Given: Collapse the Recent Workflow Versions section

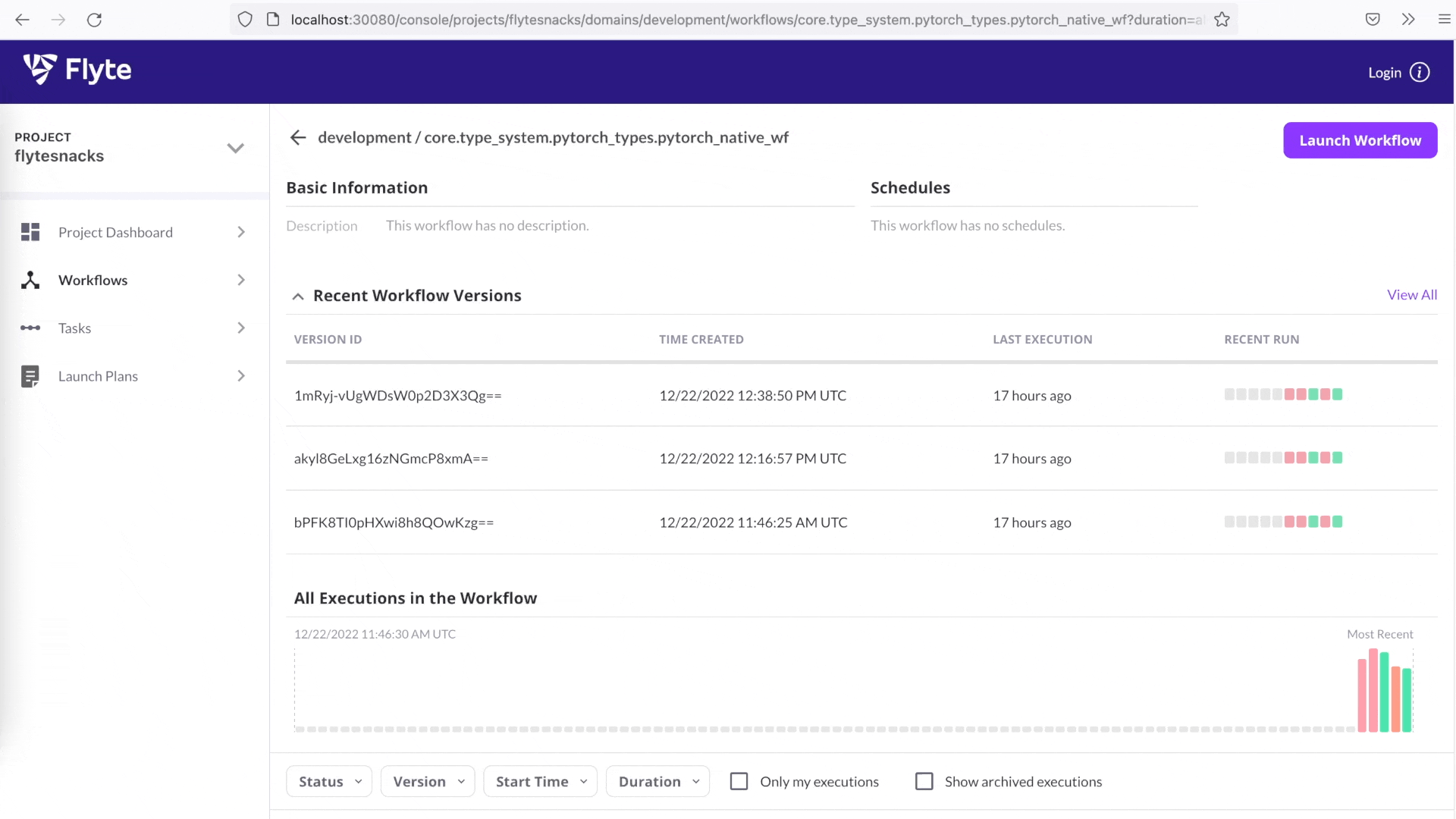Looking at the screenshot, I should coord(297,296).
